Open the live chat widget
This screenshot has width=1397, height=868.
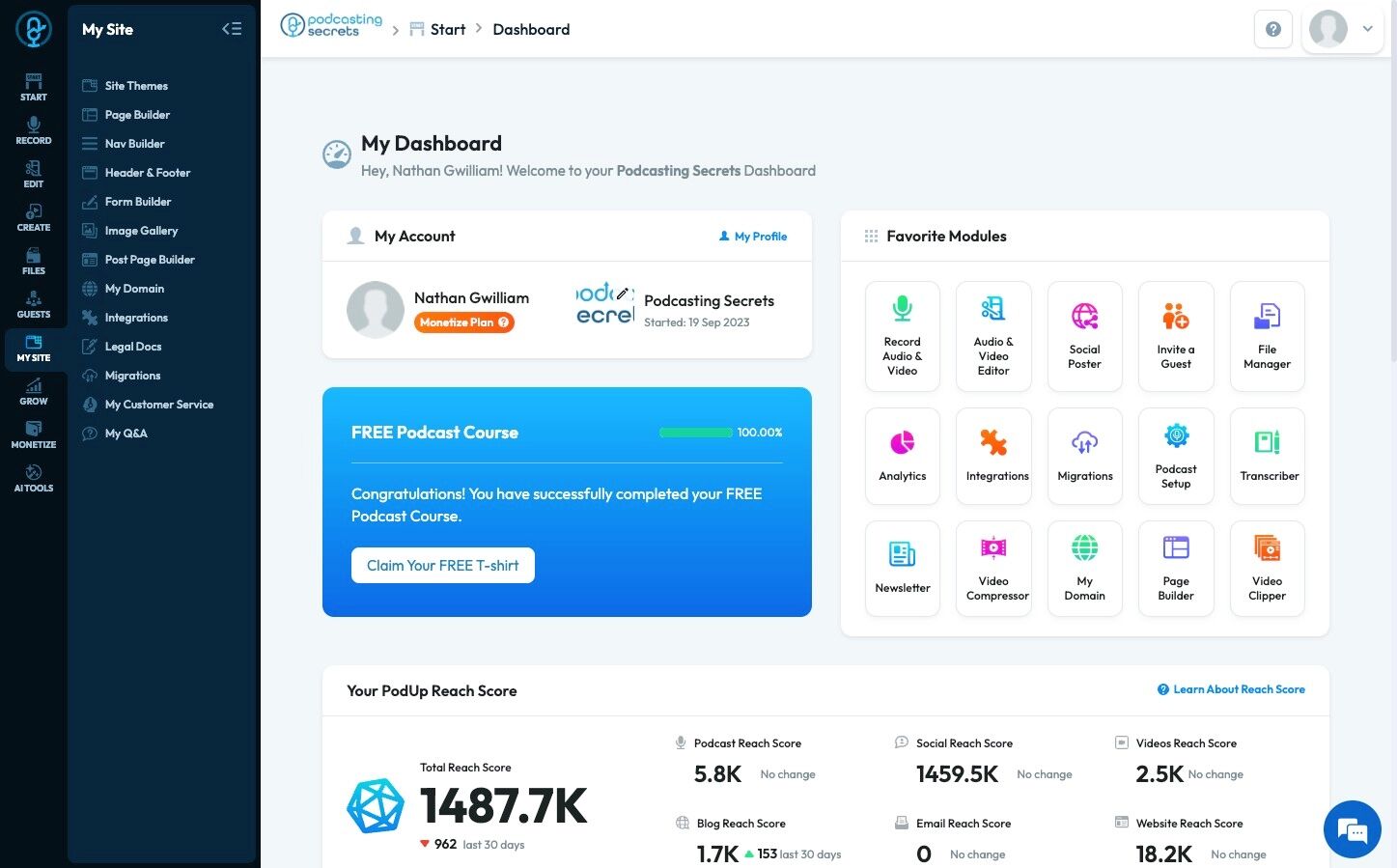pyautogui.click(x=1353, y=829)
